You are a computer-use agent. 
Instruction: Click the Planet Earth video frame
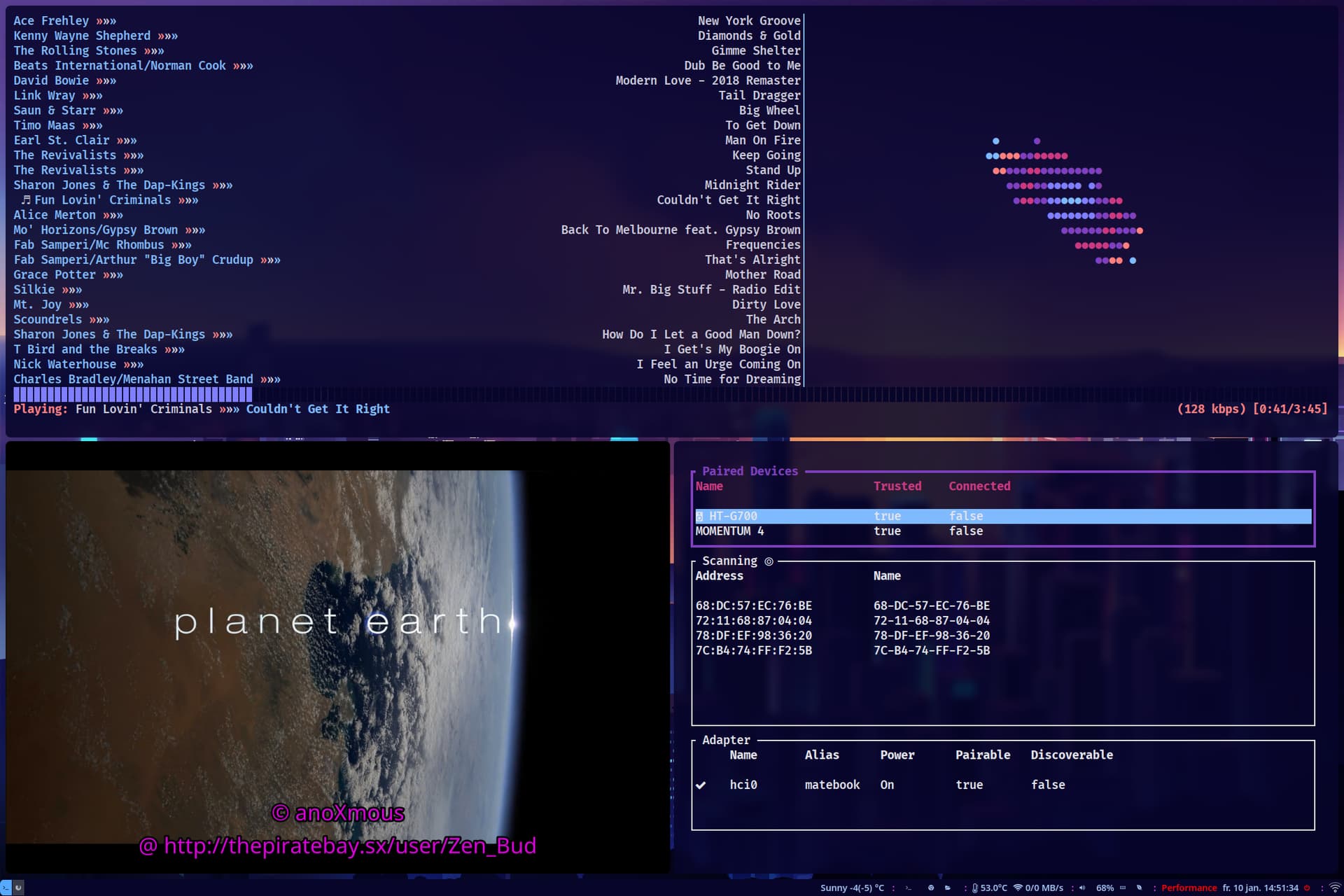click(x=337, y=657)
